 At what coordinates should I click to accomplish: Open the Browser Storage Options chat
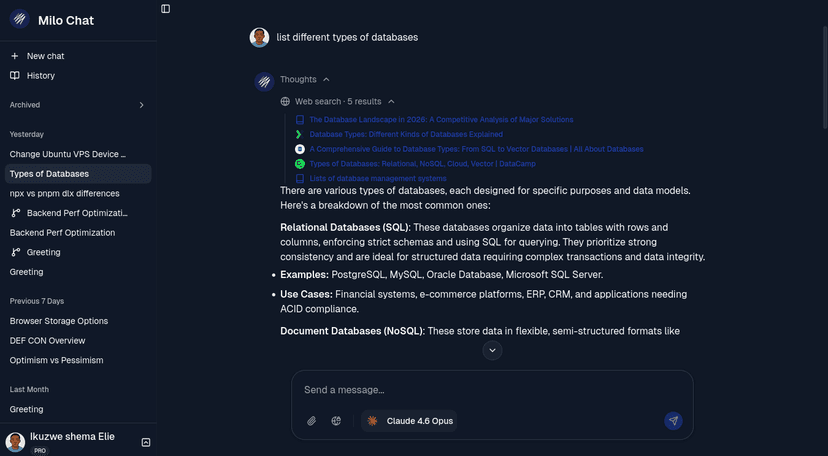(x=59, y=321)
